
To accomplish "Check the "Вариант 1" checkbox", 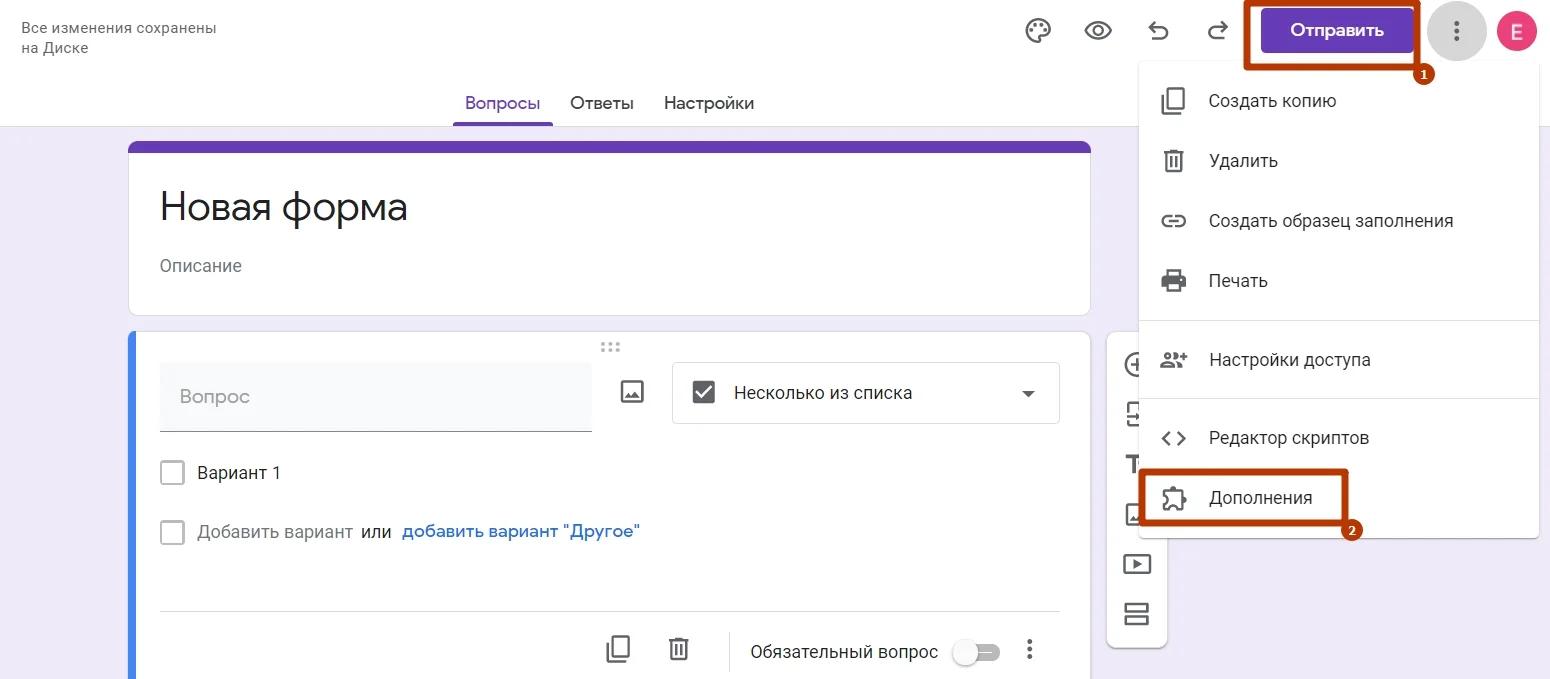I will [173, 473].
